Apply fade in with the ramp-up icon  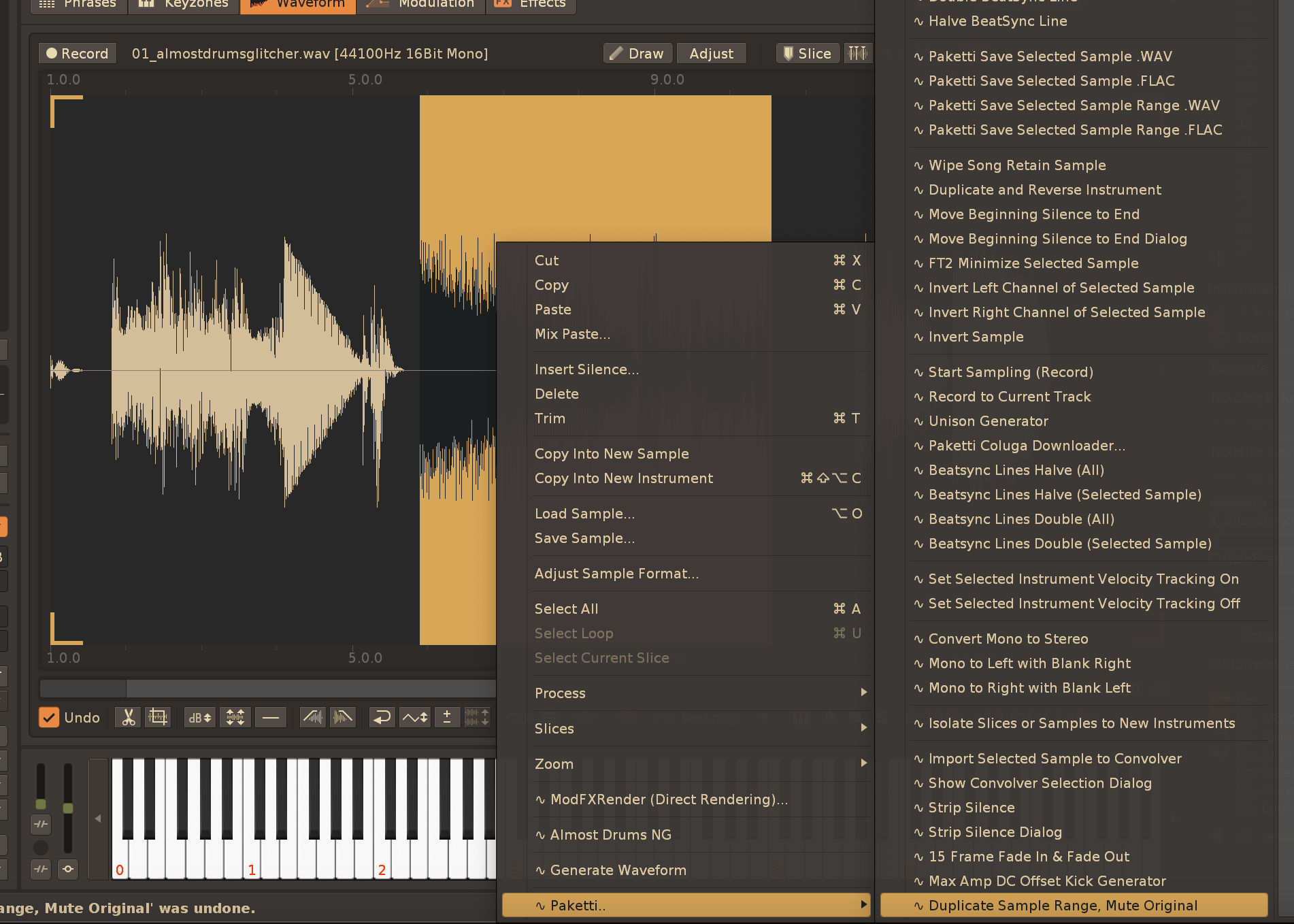[x=313, y=717]
